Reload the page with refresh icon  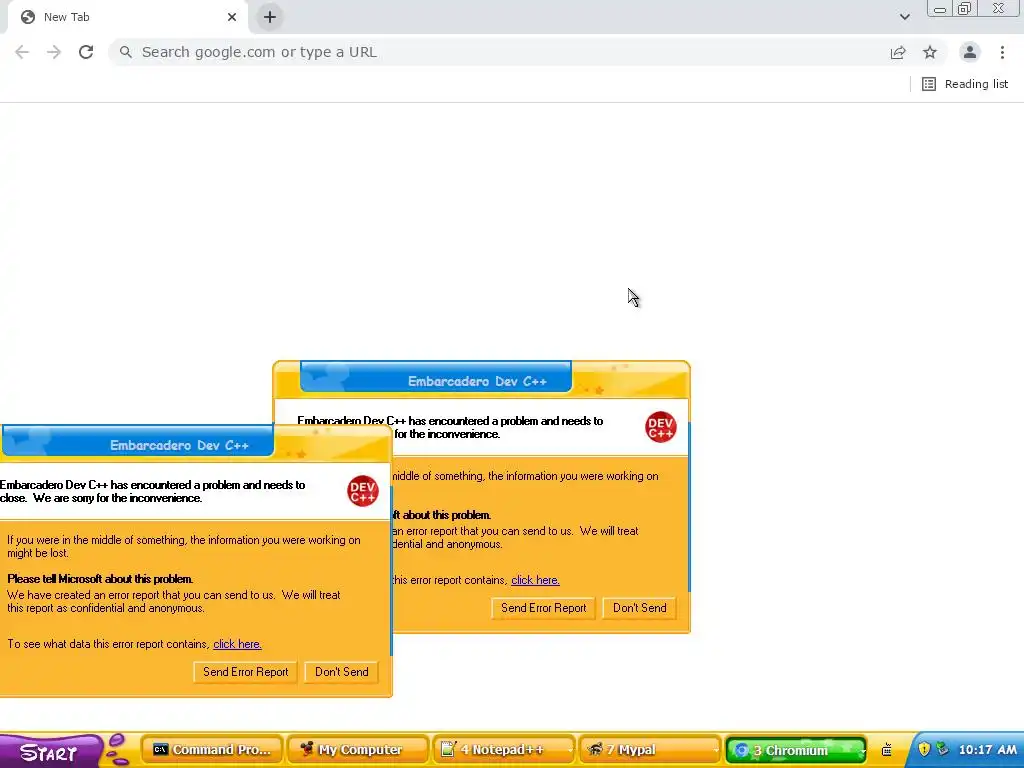click(x=86, y=52)
